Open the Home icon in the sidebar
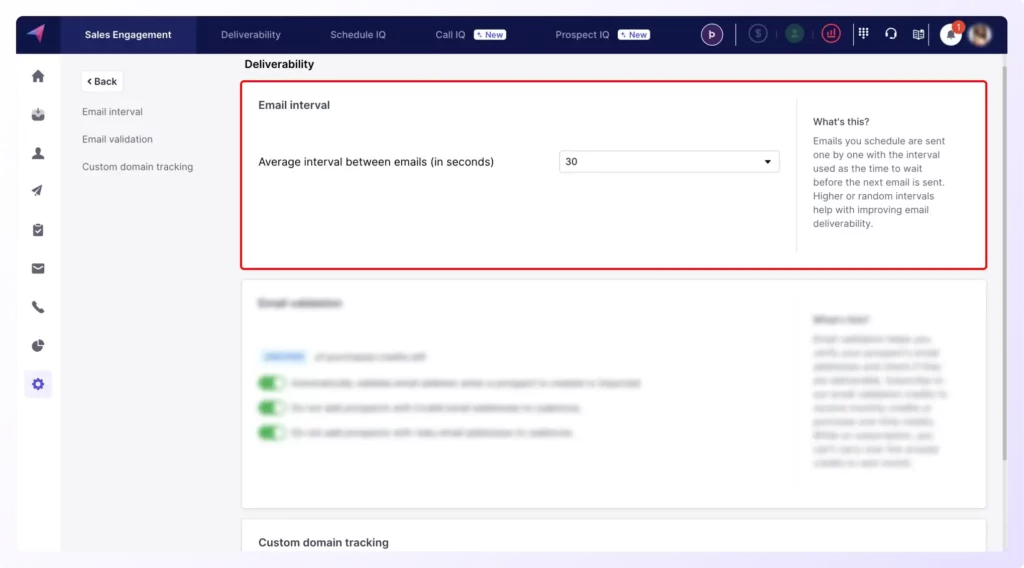 pos(38,76)
